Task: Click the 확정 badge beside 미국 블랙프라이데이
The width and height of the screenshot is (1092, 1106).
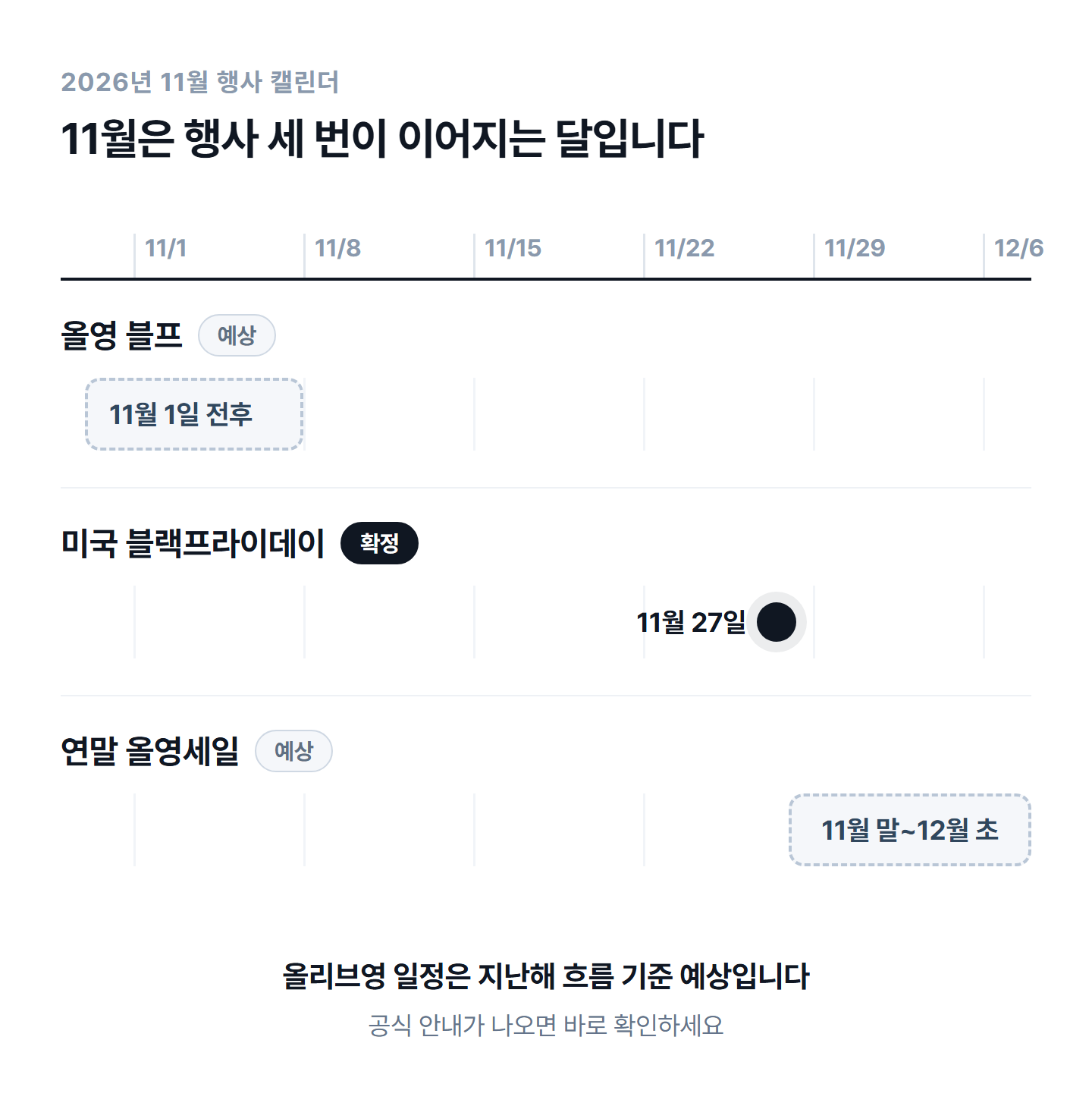Action: [x=379, y=543]
